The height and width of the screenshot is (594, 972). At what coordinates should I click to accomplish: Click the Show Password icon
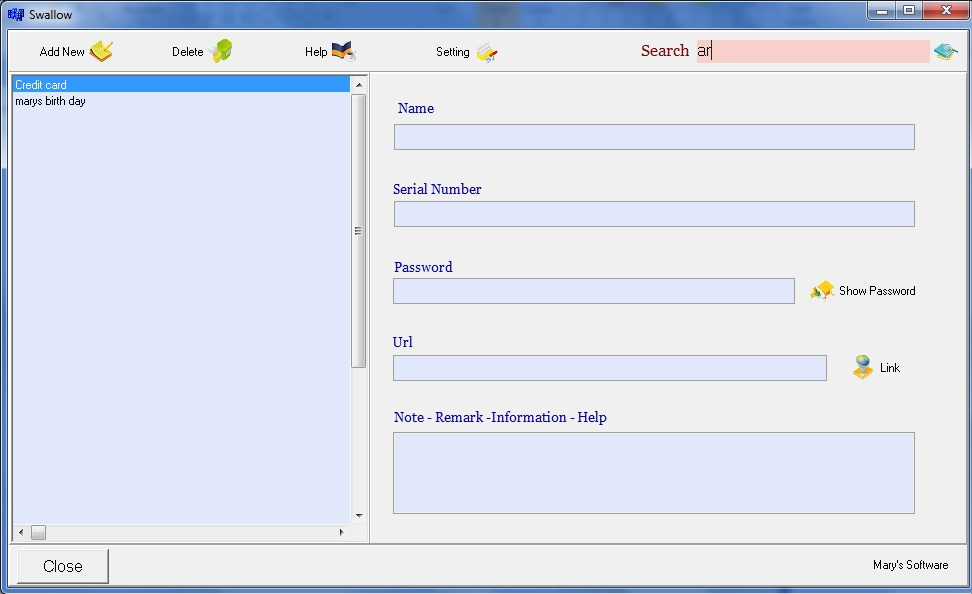(822, 291)
